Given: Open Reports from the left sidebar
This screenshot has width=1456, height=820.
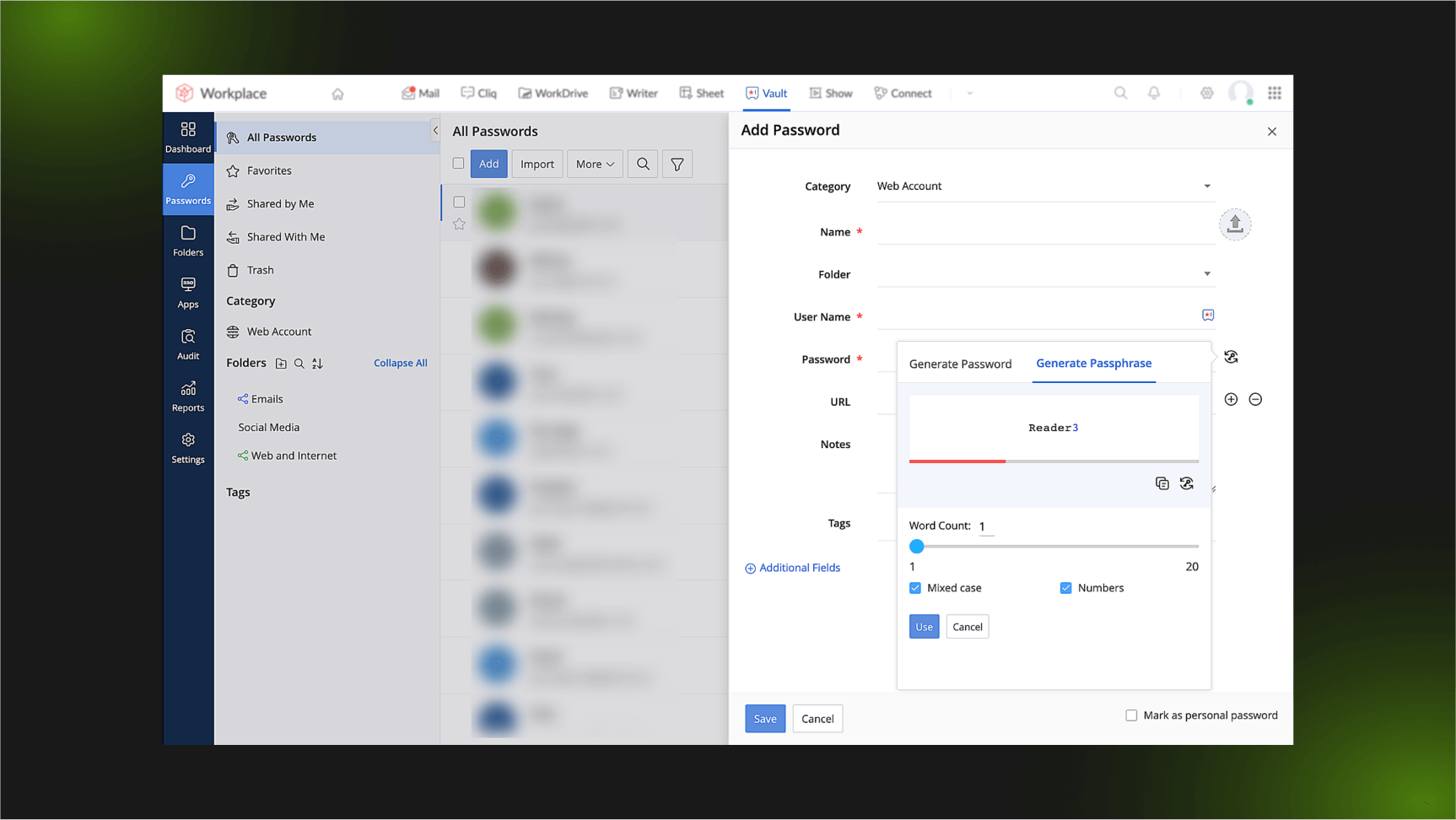Looking at the screenshot, I should point(187,396).
